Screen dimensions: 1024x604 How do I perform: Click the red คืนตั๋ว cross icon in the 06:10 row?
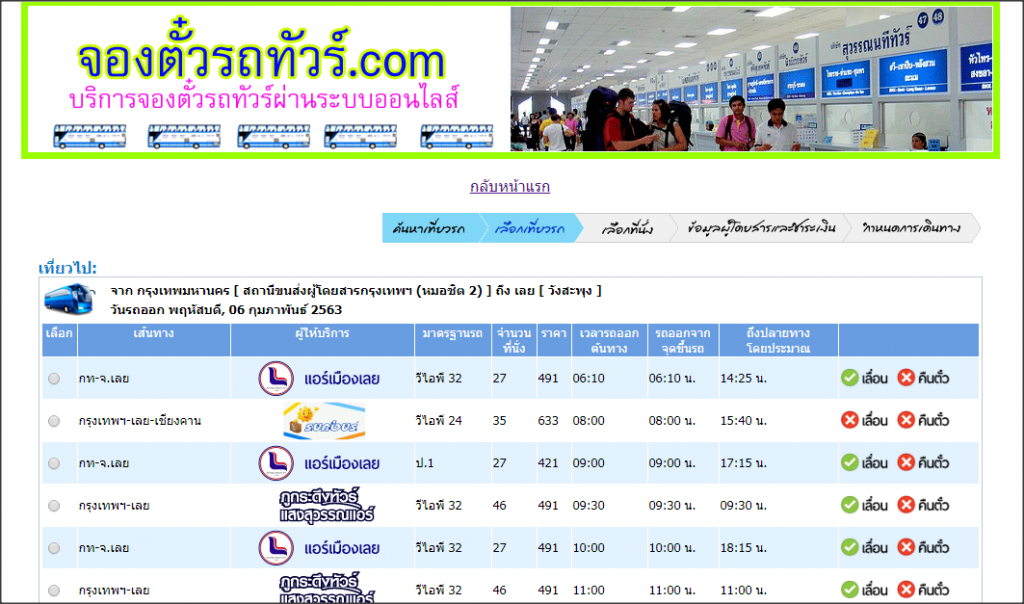point(906,378)
